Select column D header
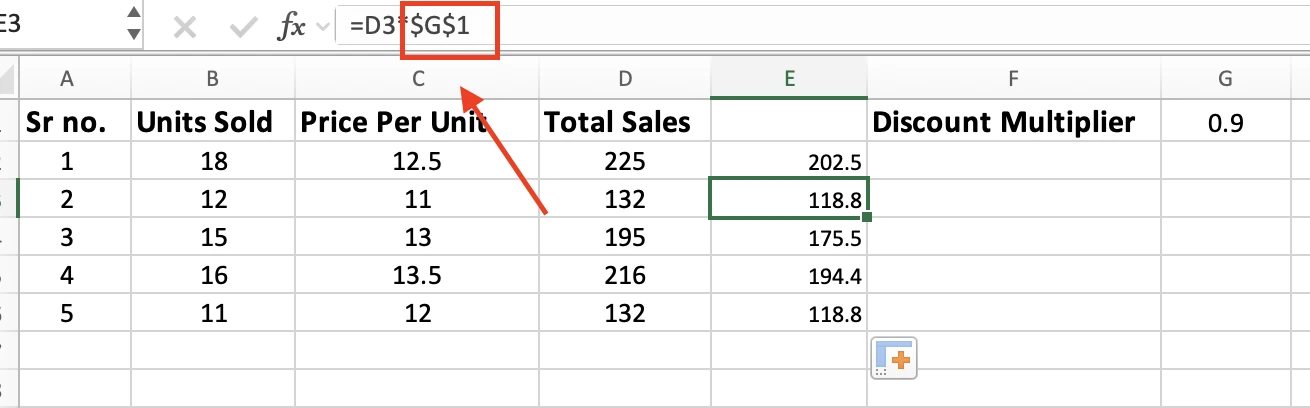 click(625, 79)
